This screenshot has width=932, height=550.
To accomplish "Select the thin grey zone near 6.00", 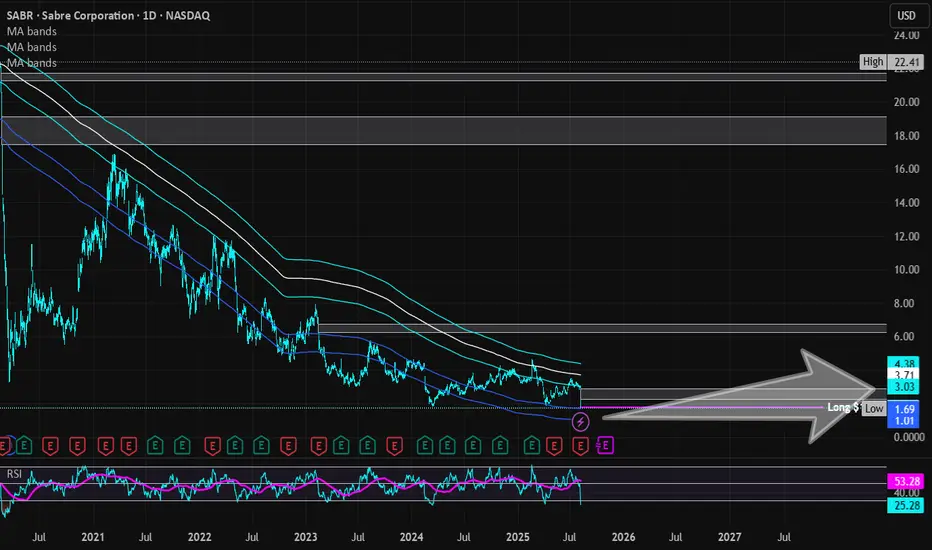I will click(x=602, y=328).
